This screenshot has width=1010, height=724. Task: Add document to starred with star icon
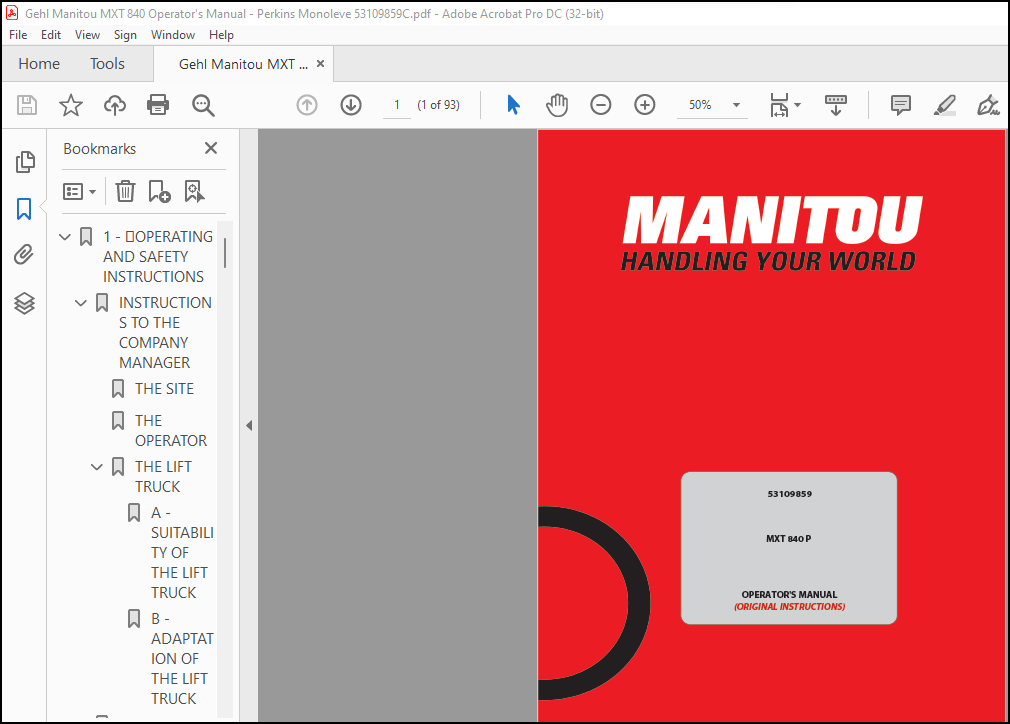[x=71, y=105]
